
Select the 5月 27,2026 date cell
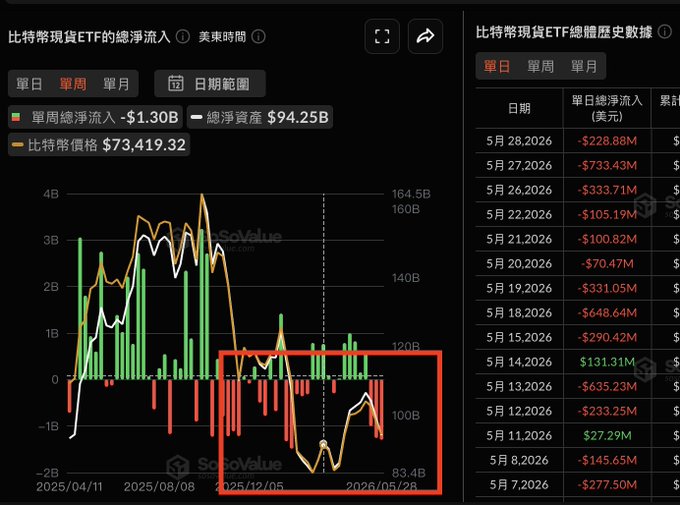point(519,165)
